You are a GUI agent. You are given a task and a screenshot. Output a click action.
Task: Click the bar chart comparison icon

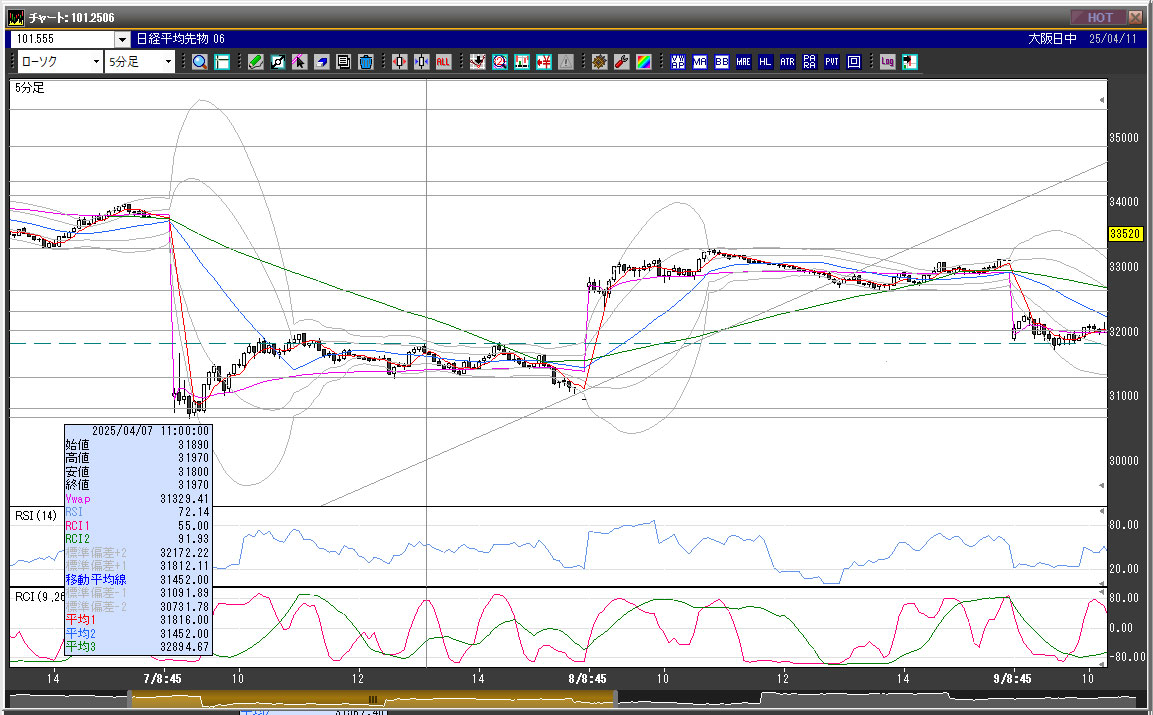click(x=521, y=63)
